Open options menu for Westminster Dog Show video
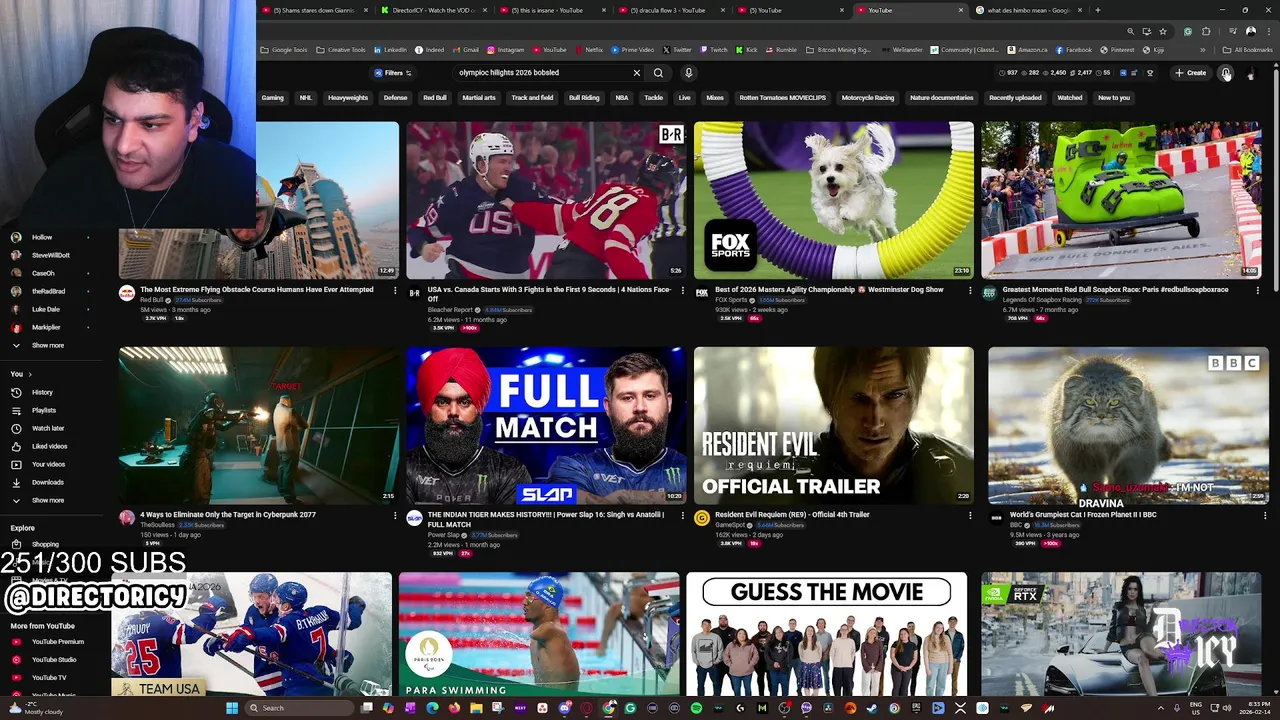The width and height of the screenshot is (1280, 720). 969,290
